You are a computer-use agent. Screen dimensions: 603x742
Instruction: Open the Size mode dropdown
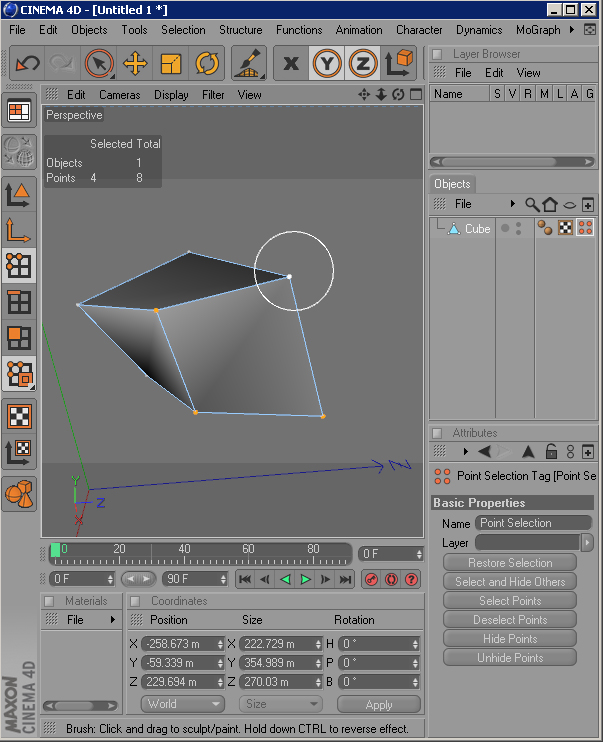coord(281,704)
